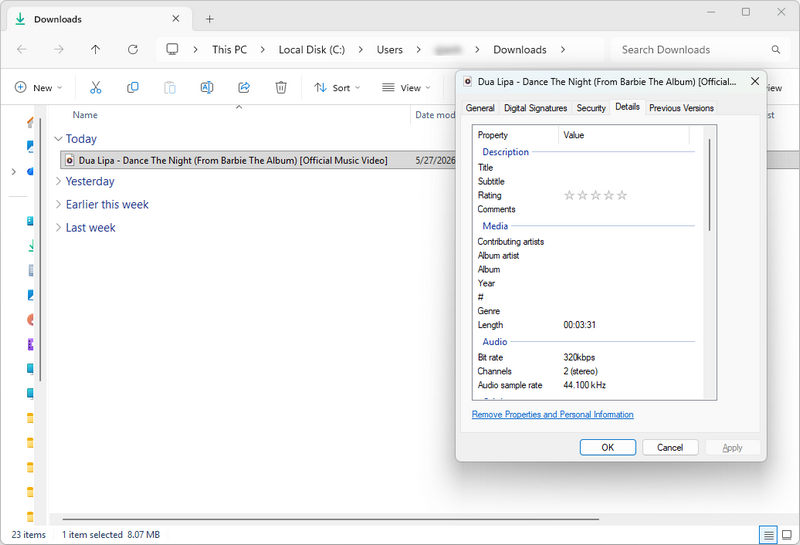Screen dimensions: 800x545
Task: Click the search magnifier icon
Action: coord(776,49)
